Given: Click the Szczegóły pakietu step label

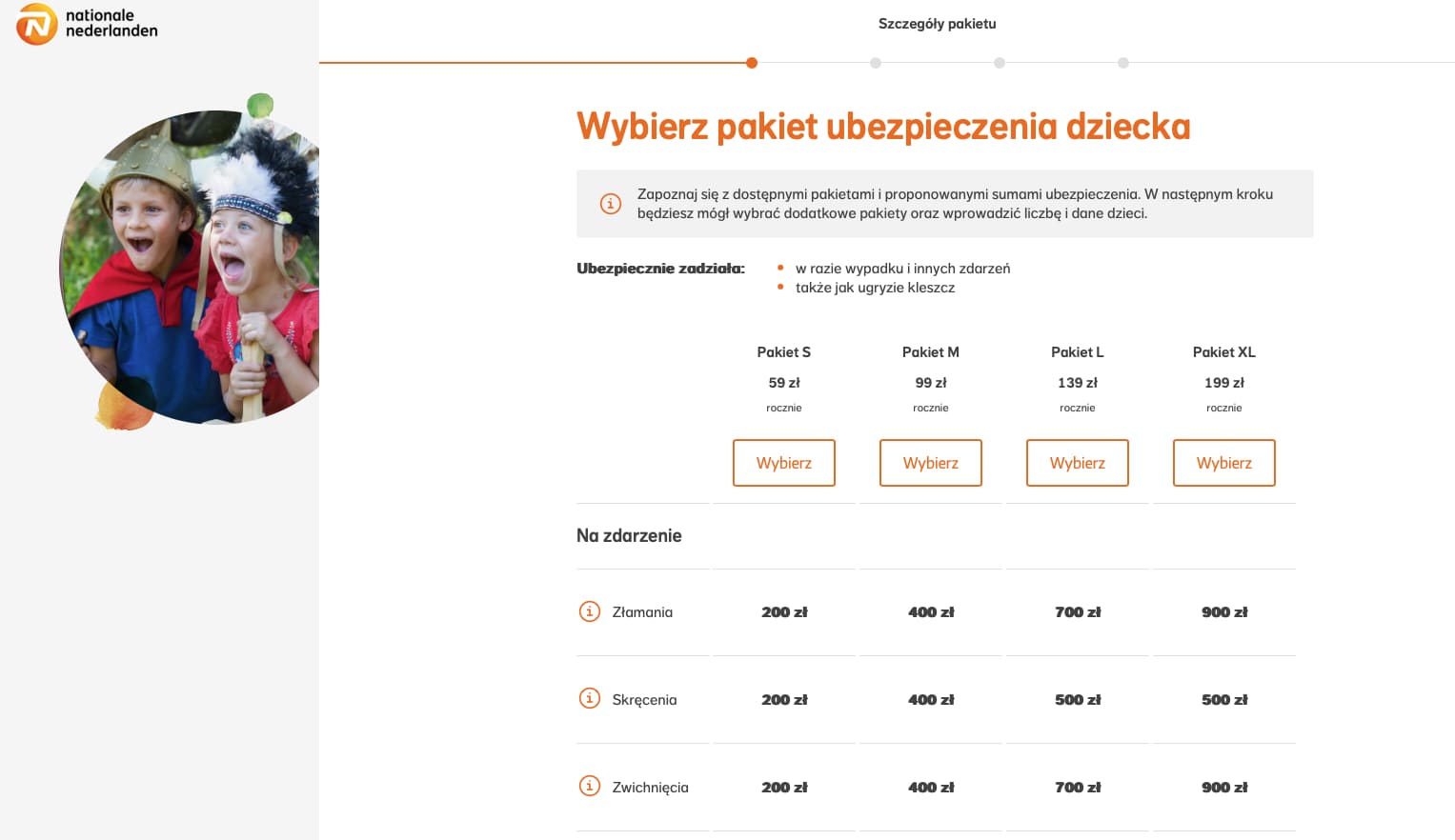Looking at the screenshot, I should coord(938,24).
